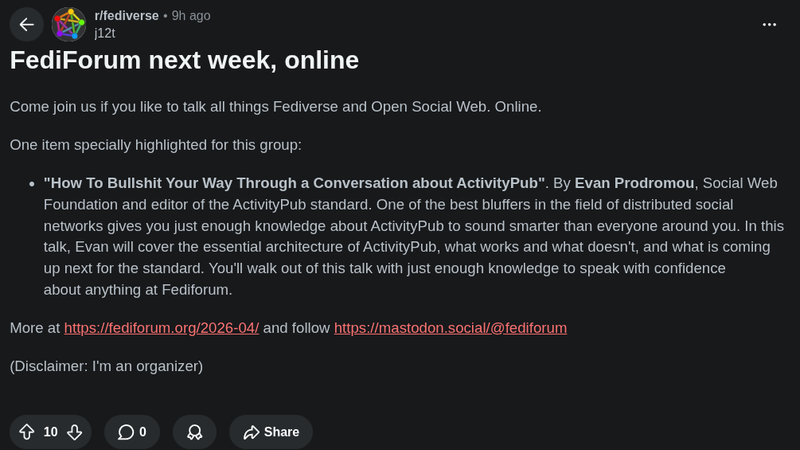Follow the mastodon.social/@fediforum link
This screenshot has width=800, height=450.
click(x=450, y=328)
